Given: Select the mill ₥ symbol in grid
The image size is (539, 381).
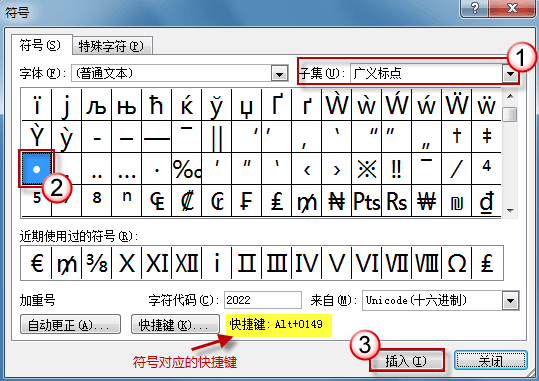Looking at the screenshot, I should click(307, 201).
